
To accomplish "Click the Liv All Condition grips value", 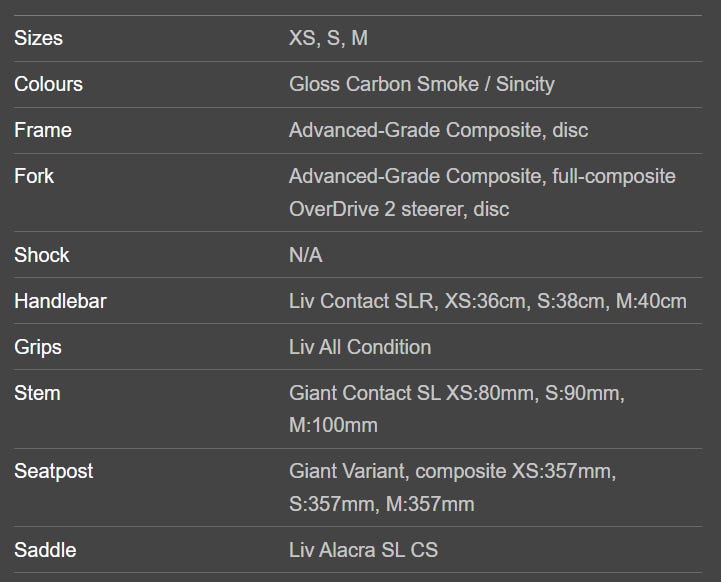I will coord(360,347).
